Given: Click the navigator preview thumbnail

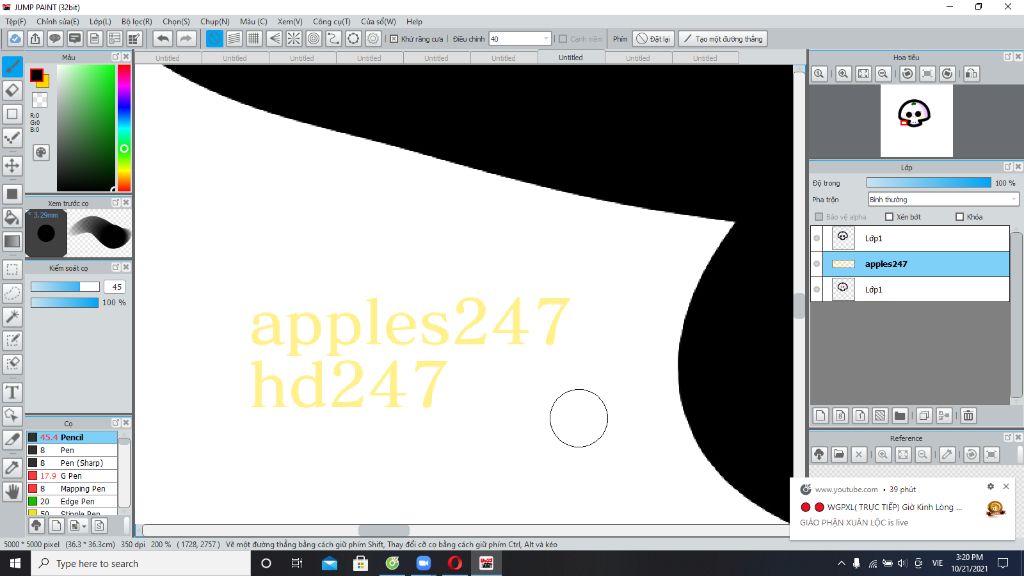Looking at the screenshot, I should 916,121.
